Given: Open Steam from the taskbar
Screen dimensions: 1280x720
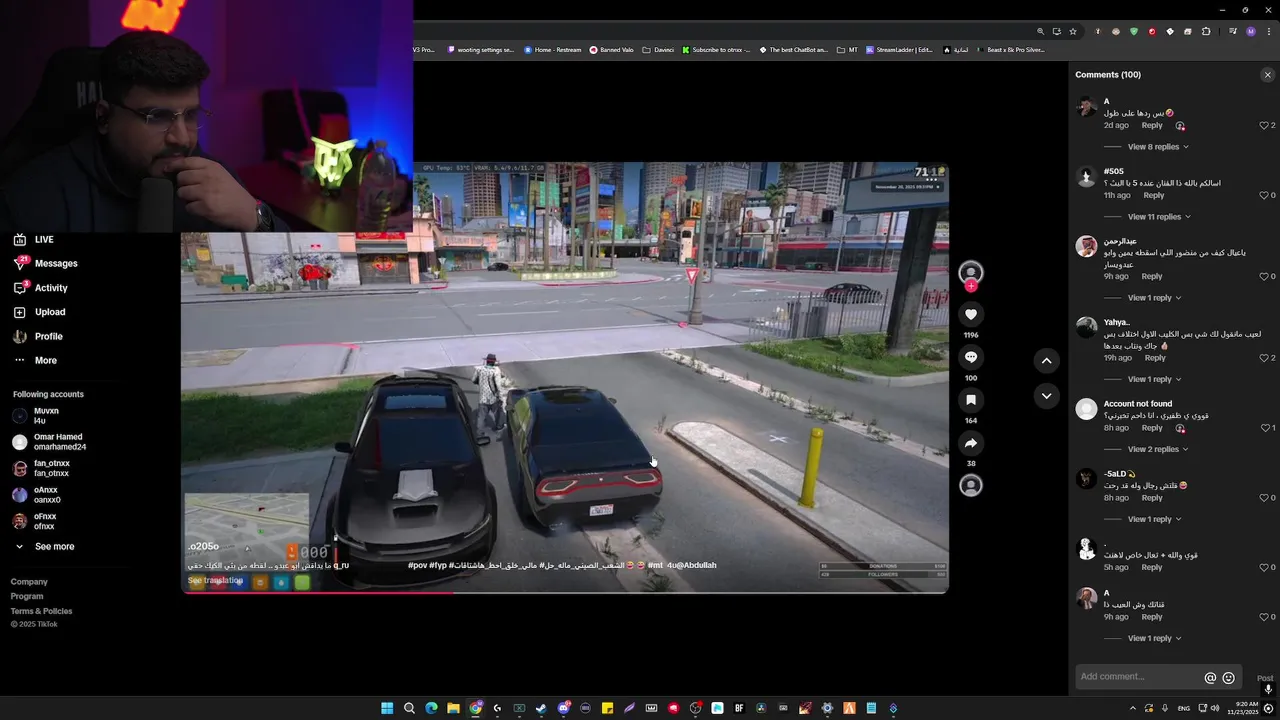Looking at the screenshot, I should pos(541,708).
